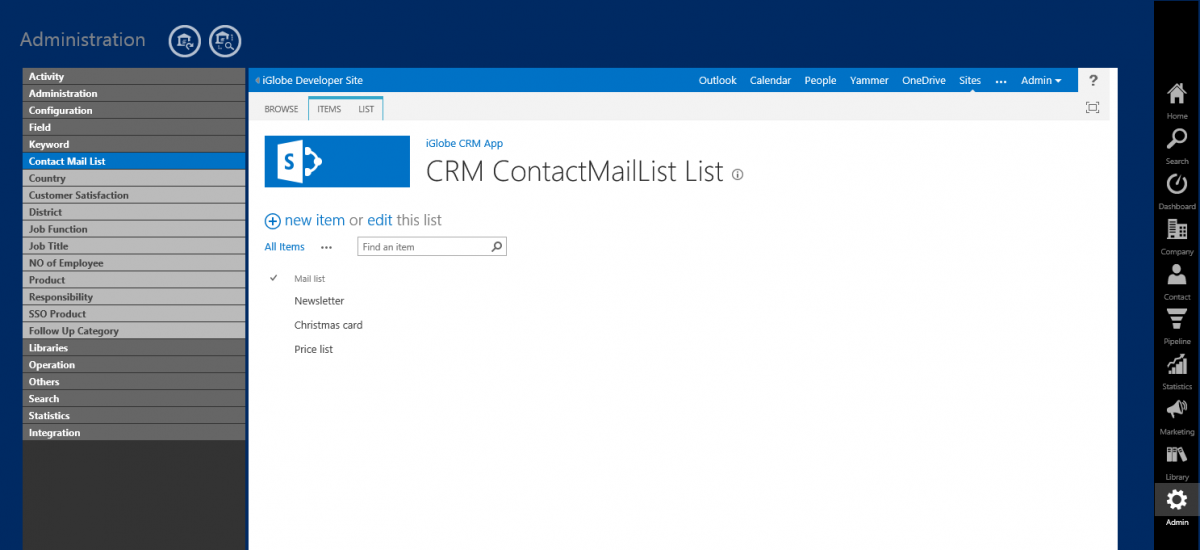
Task: Open Outlook from the top navigation
Action: [x=717, y=80]
